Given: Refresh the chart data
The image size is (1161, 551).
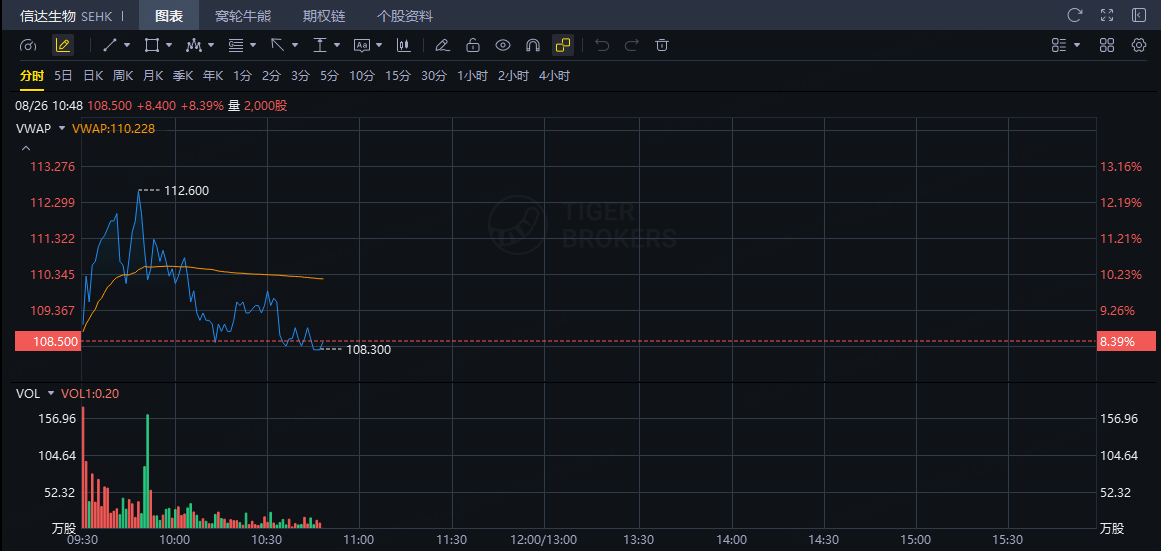Looking at the screenshot, I should [1074, 16].
